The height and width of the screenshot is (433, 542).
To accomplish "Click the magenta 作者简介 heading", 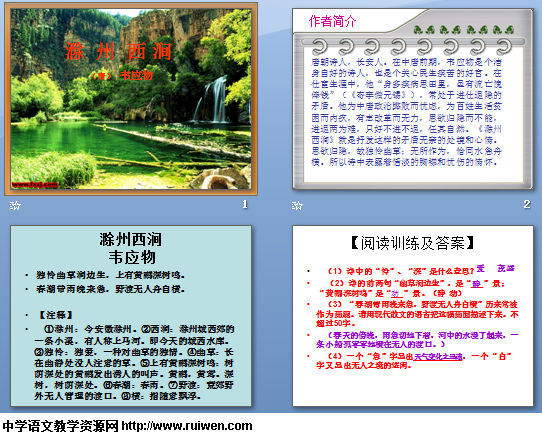I will pyautogui.click(x=332, y=21).
